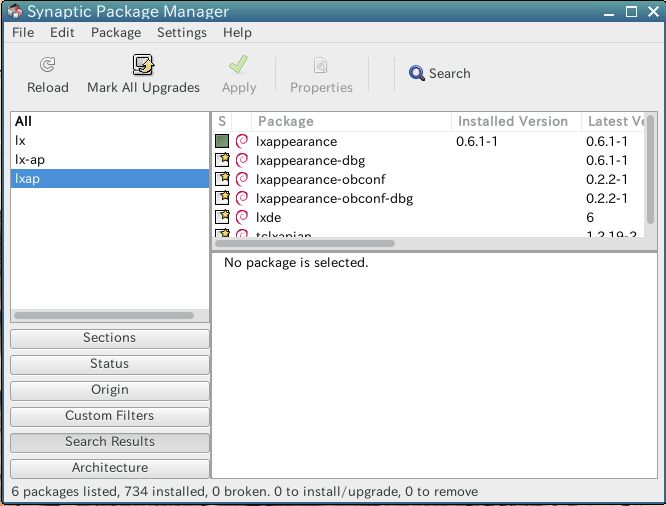Click the Reload toolbar icon
The image size is (666, 506).
(47, 65)
